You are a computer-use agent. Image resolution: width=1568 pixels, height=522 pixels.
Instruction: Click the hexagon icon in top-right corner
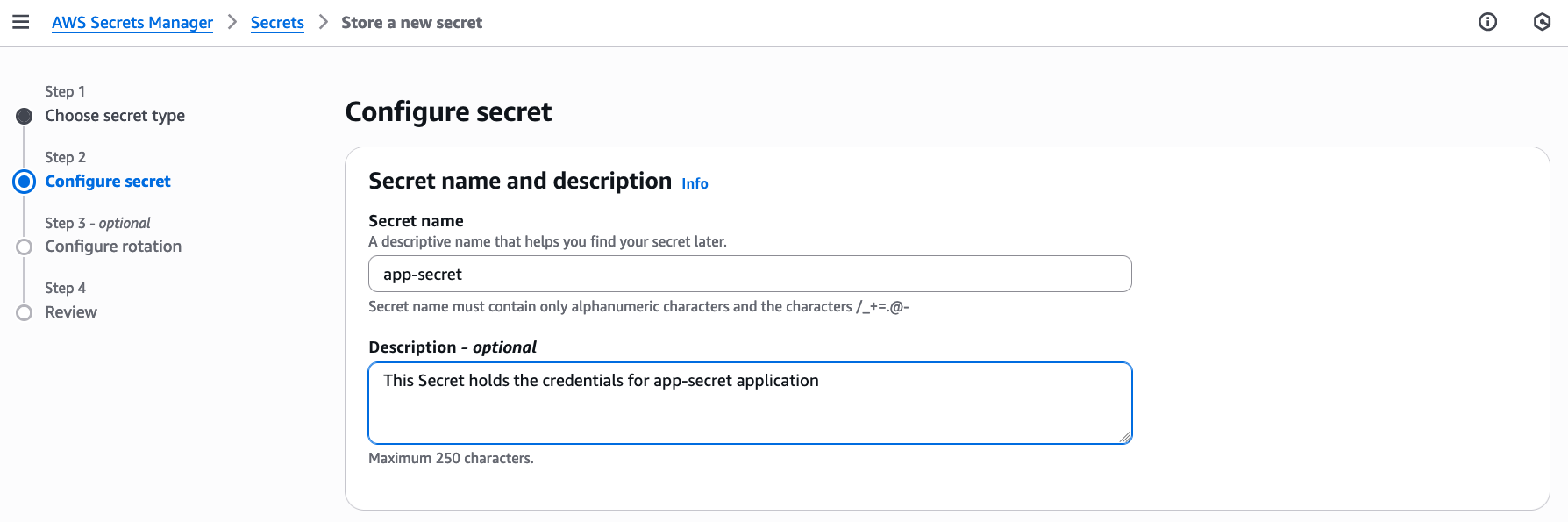tap(1542, 22)
